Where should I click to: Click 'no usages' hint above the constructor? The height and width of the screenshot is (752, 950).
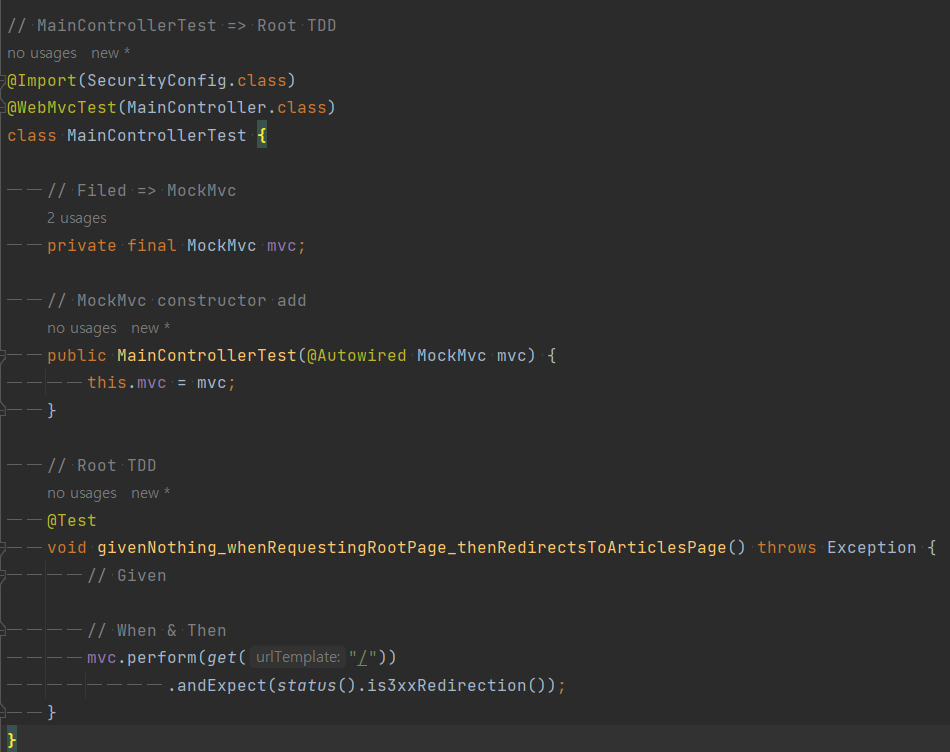82,328
